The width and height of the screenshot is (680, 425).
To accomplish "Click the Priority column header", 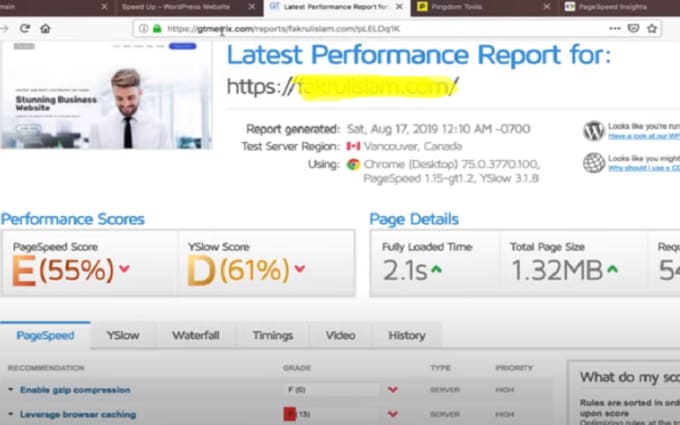I will (514, 368).
